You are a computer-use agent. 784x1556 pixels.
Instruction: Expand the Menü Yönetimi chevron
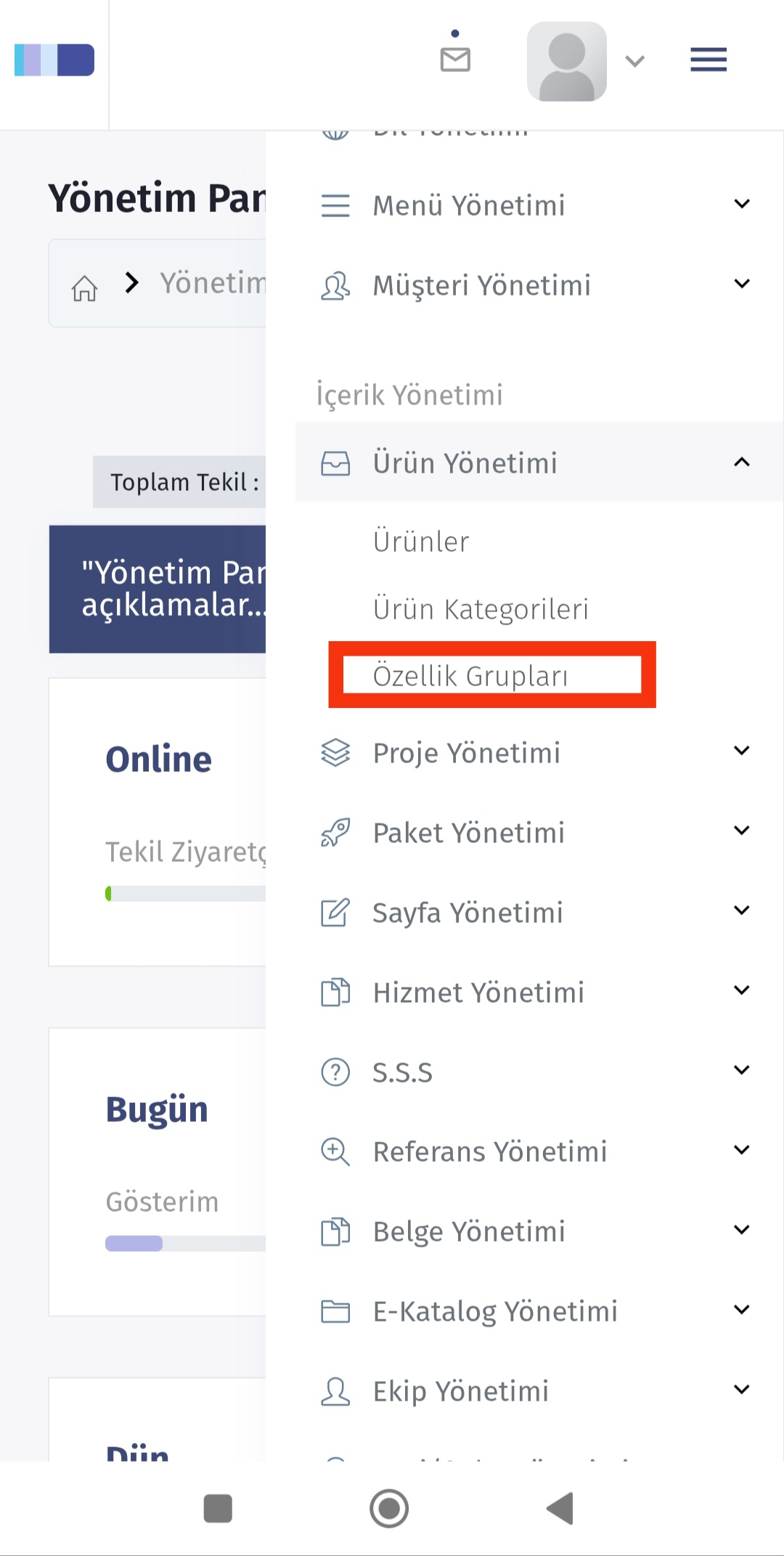(x=741, y=204)
